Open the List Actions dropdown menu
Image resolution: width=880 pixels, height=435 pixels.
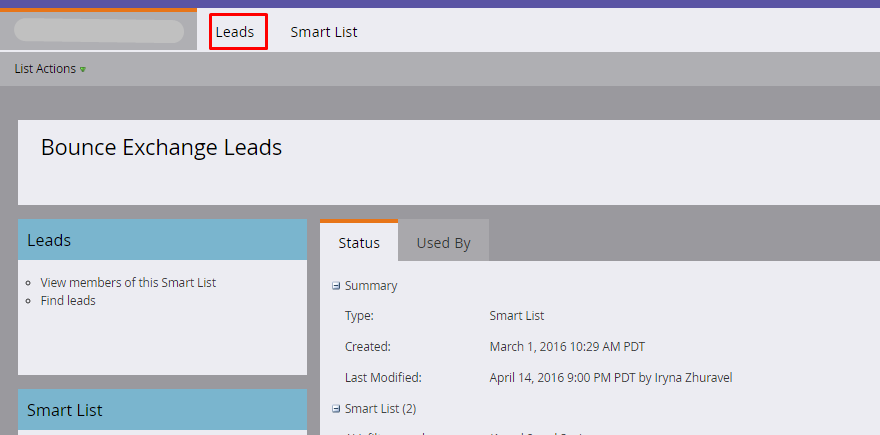[50, 69]
